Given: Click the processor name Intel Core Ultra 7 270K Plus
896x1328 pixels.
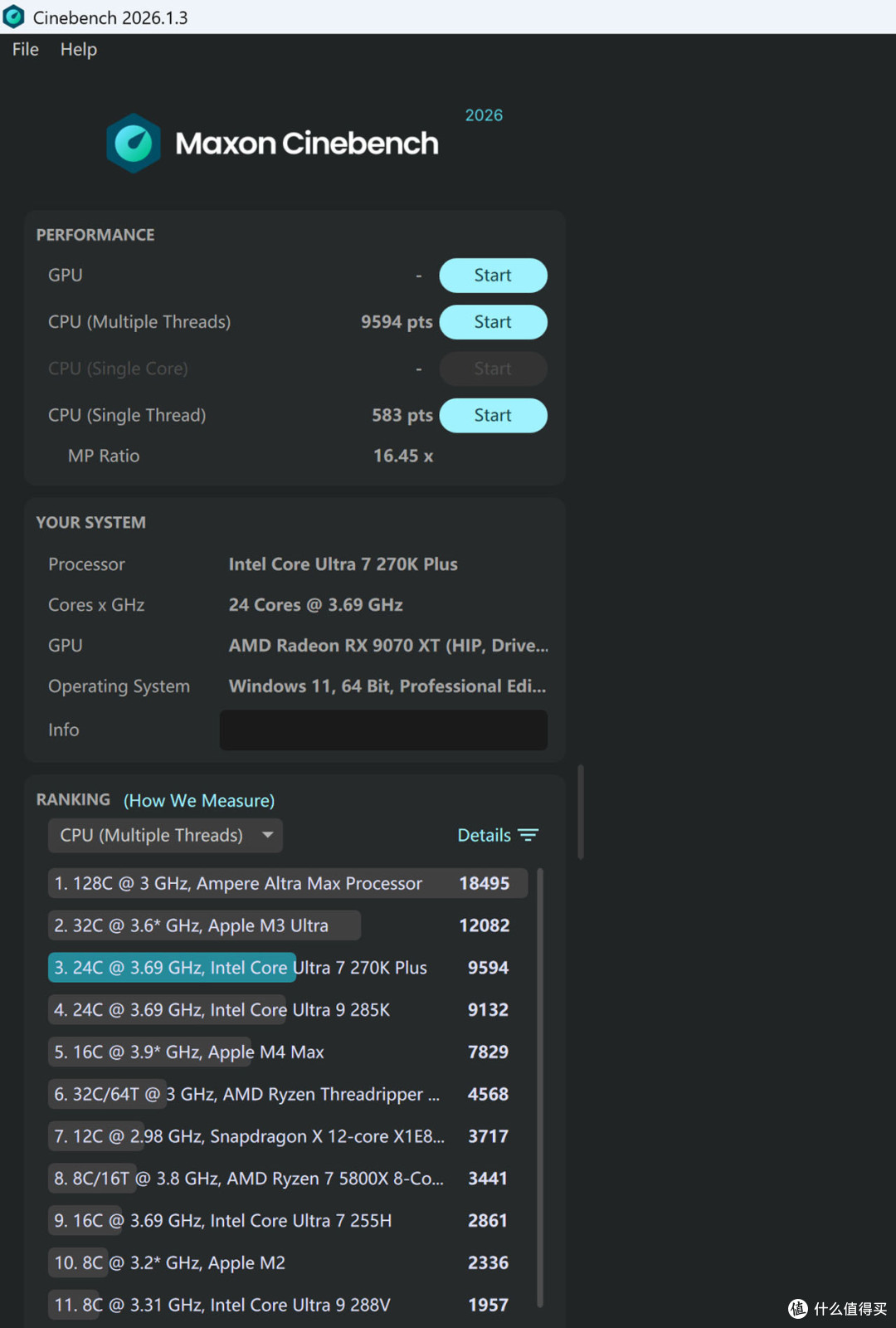Looking at the screenshot, I should click(343, 564).
